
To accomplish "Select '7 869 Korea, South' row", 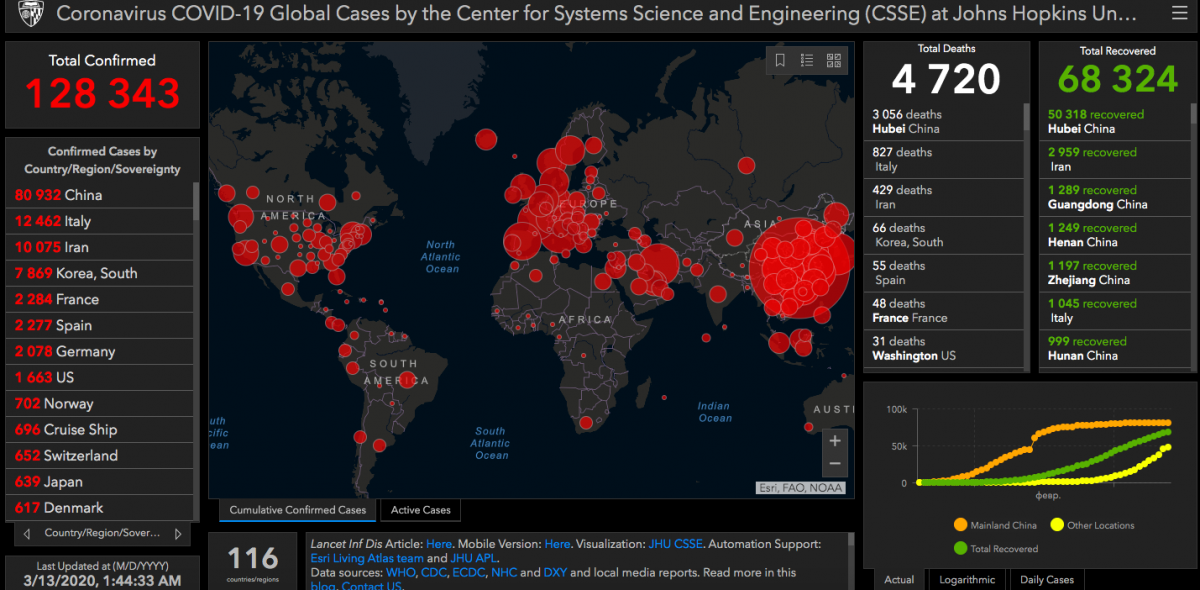I will tap(99, 273).
